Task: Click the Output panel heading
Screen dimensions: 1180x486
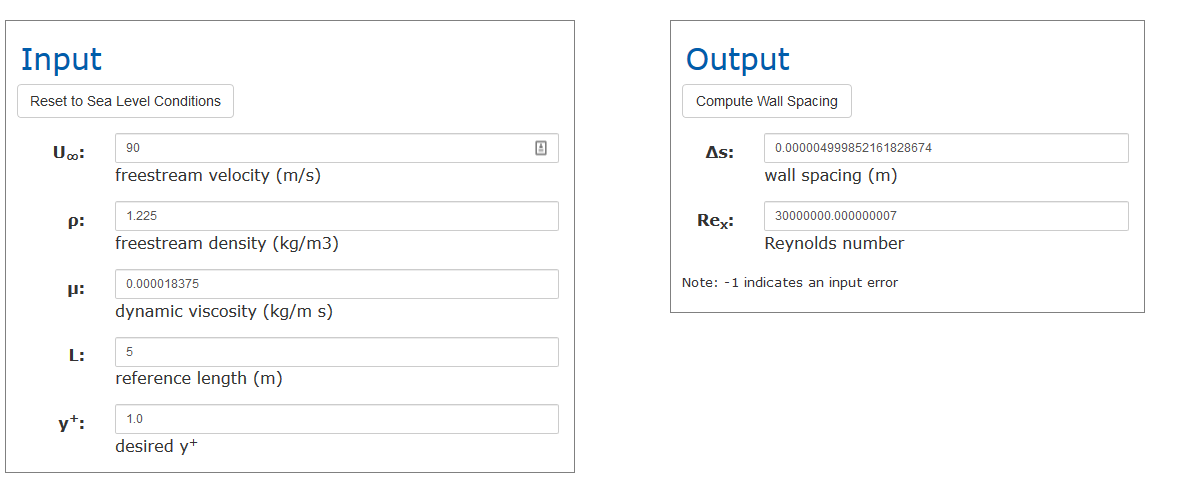Action: tap(737, 59)
